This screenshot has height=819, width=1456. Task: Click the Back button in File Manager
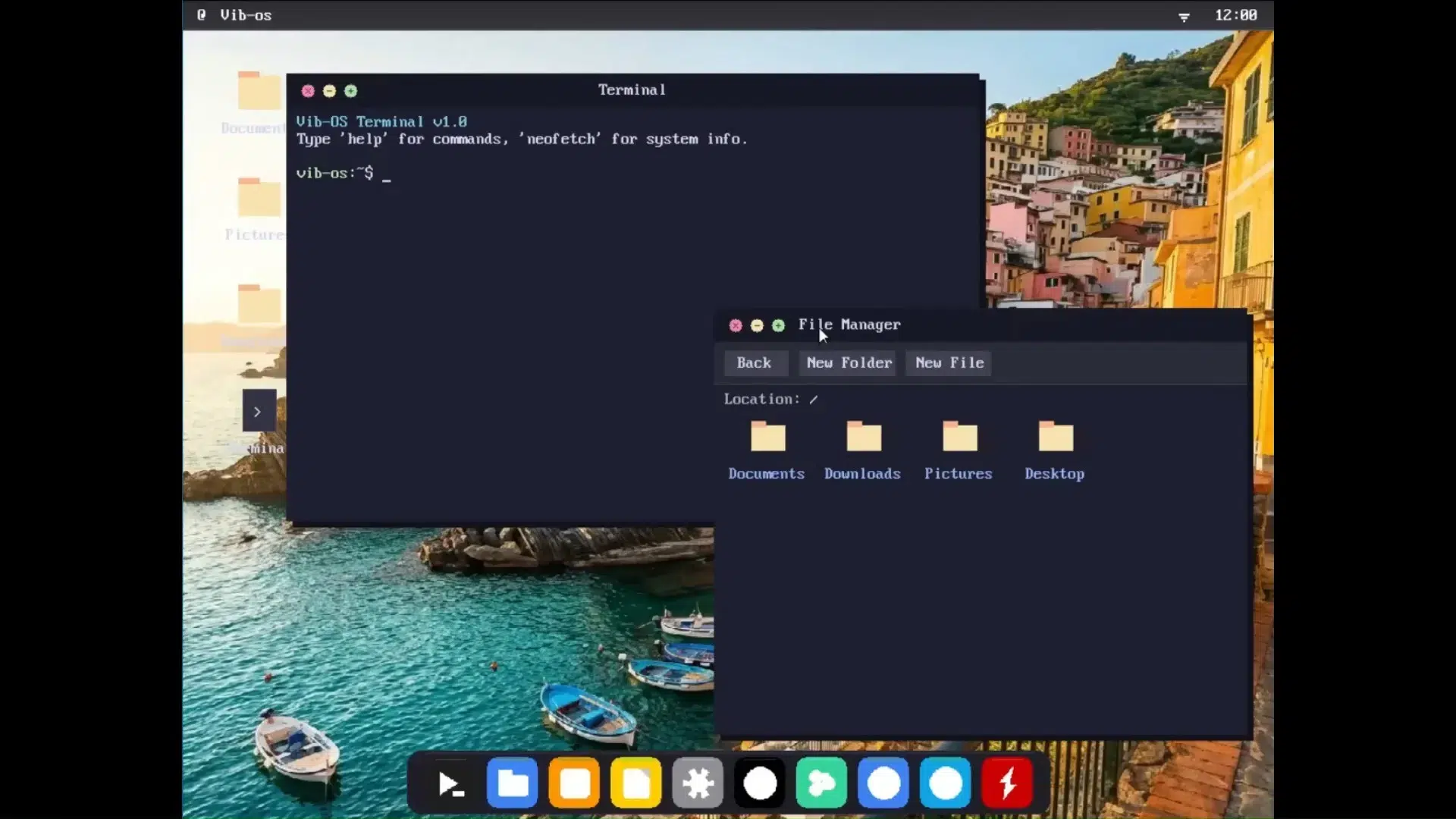(755, 362)
